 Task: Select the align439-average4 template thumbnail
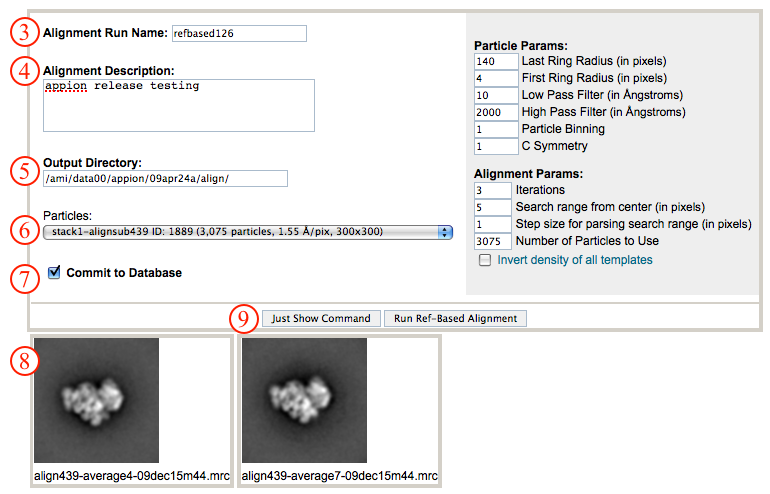coord(97,400)
